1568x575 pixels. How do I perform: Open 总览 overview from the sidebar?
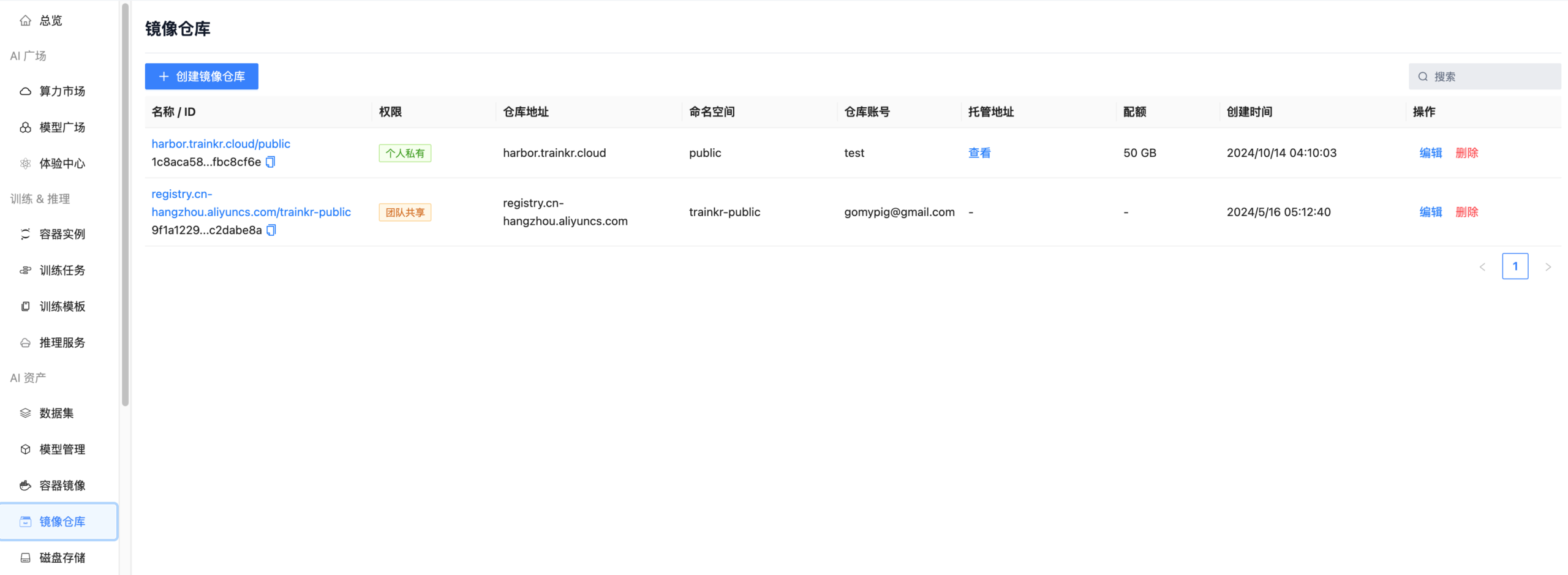pyautogui.click(x=50, y=21)
